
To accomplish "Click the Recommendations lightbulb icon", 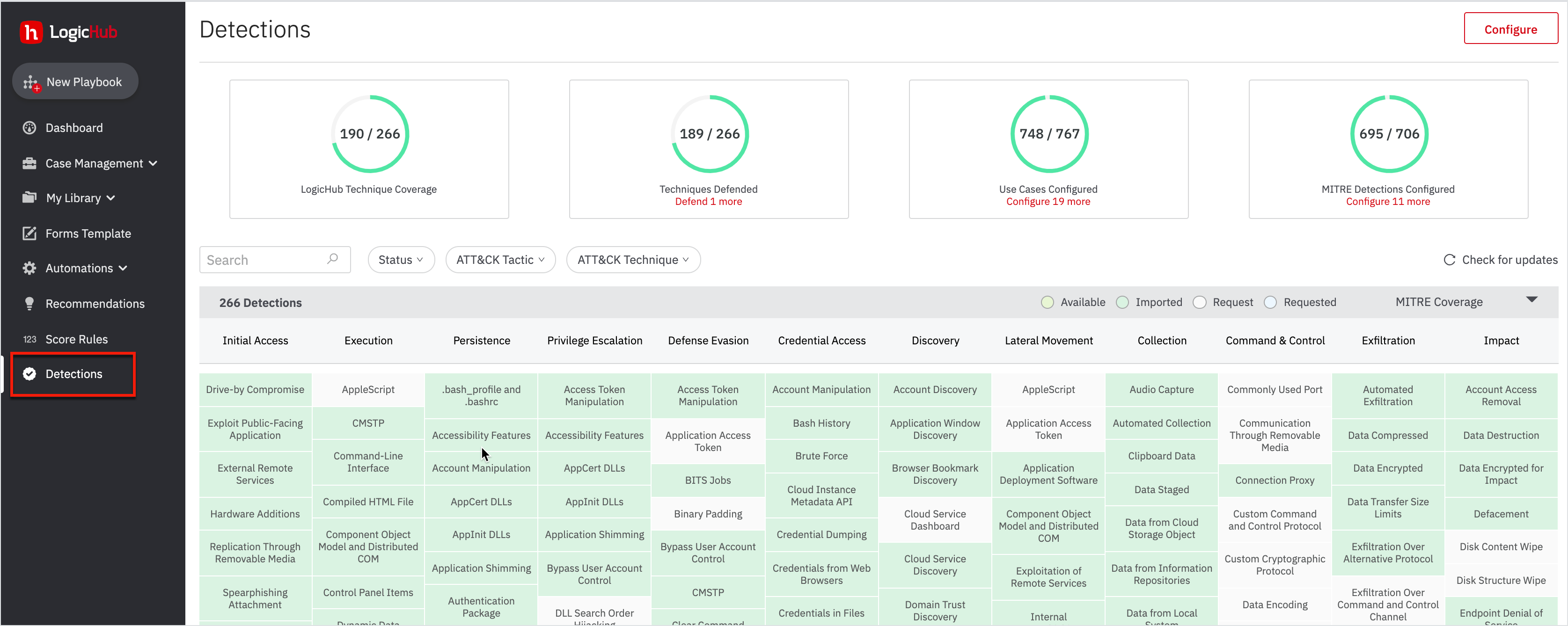I will click(x=29, y=304).
